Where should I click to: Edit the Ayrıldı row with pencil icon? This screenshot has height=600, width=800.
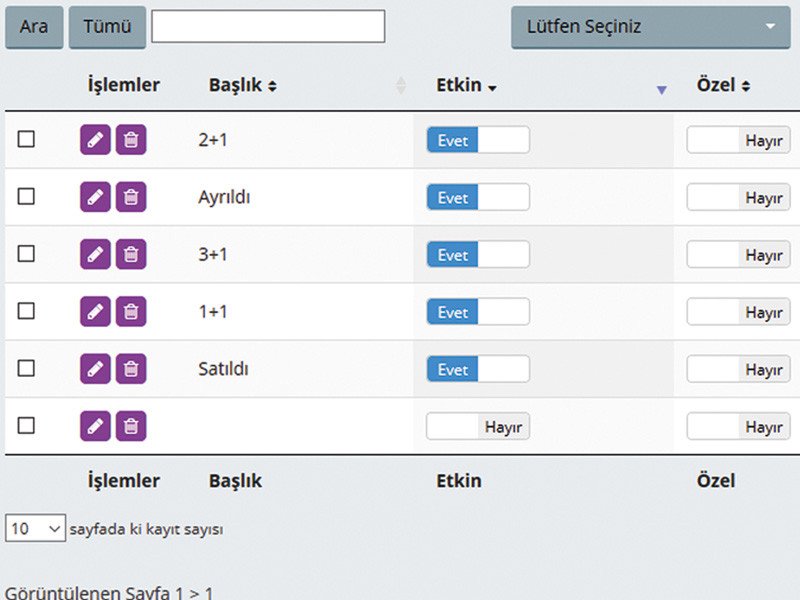click(x=95, y=197)
